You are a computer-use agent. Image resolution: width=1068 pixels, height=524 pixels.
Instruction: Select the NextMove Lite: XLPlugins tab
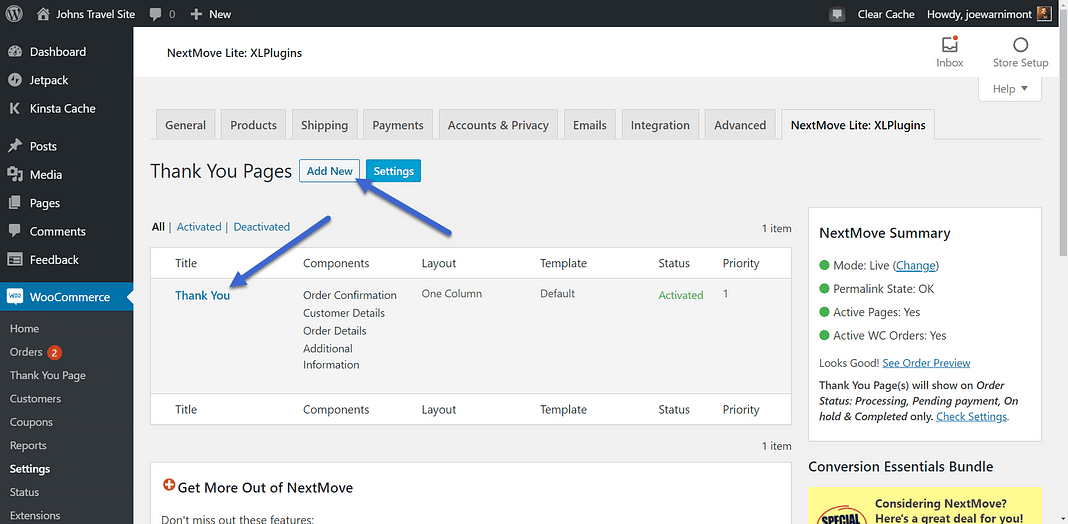click(858, 125)
